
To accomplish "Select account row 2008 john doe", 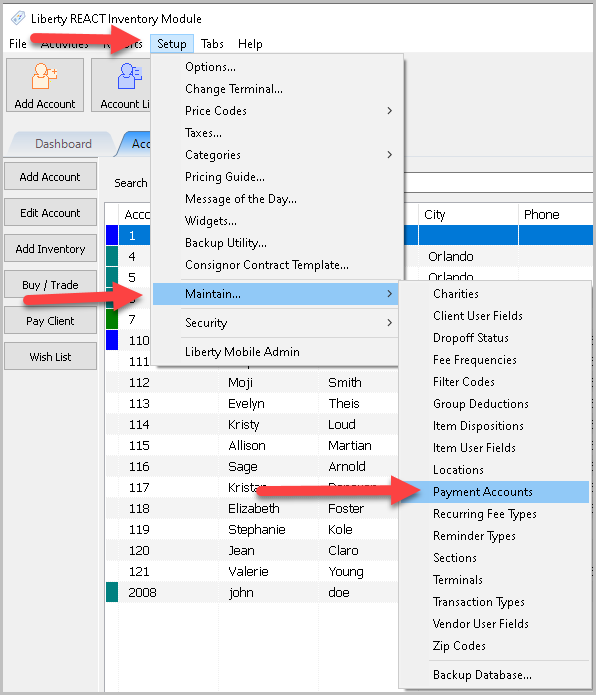I will pyautogui.click(x=252, y=593).
